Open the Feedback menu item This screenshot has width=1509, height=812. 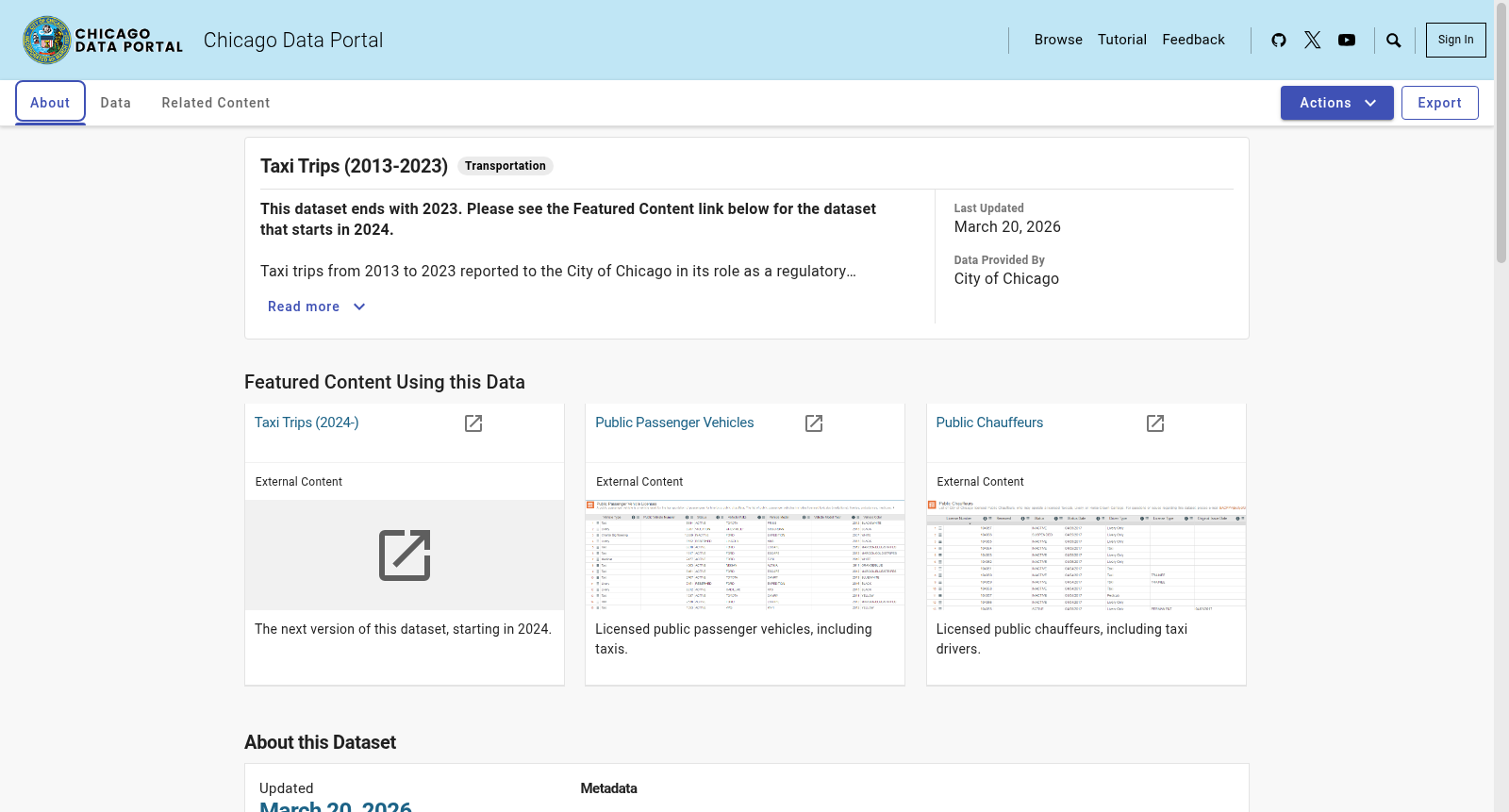click(x=1194, y=40)
